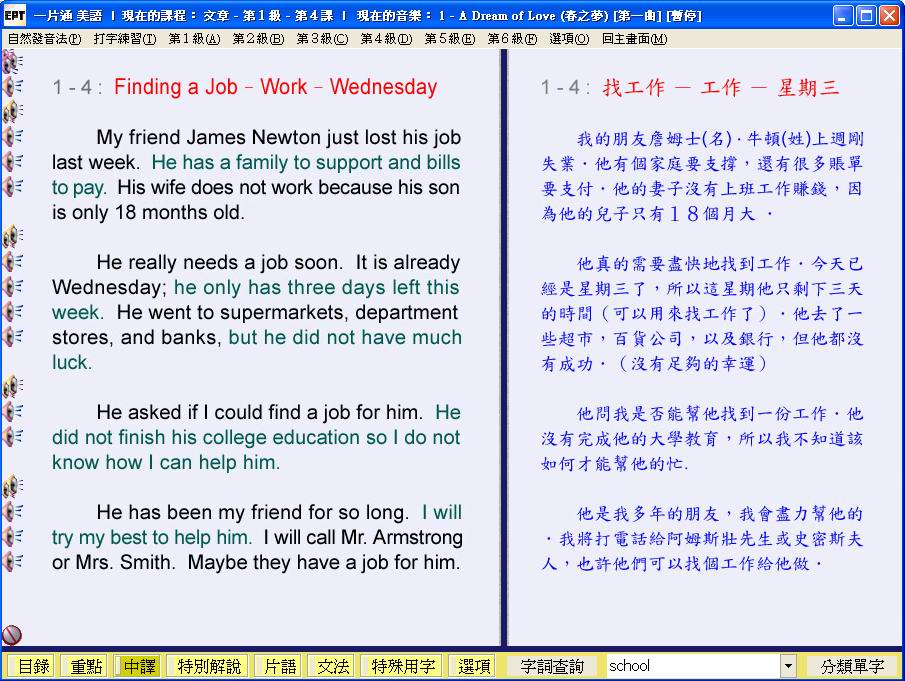The height and width of the screenshot is (681, 905).
Task: Open the 自然發音法 menu
Action: tap(44, 39)
